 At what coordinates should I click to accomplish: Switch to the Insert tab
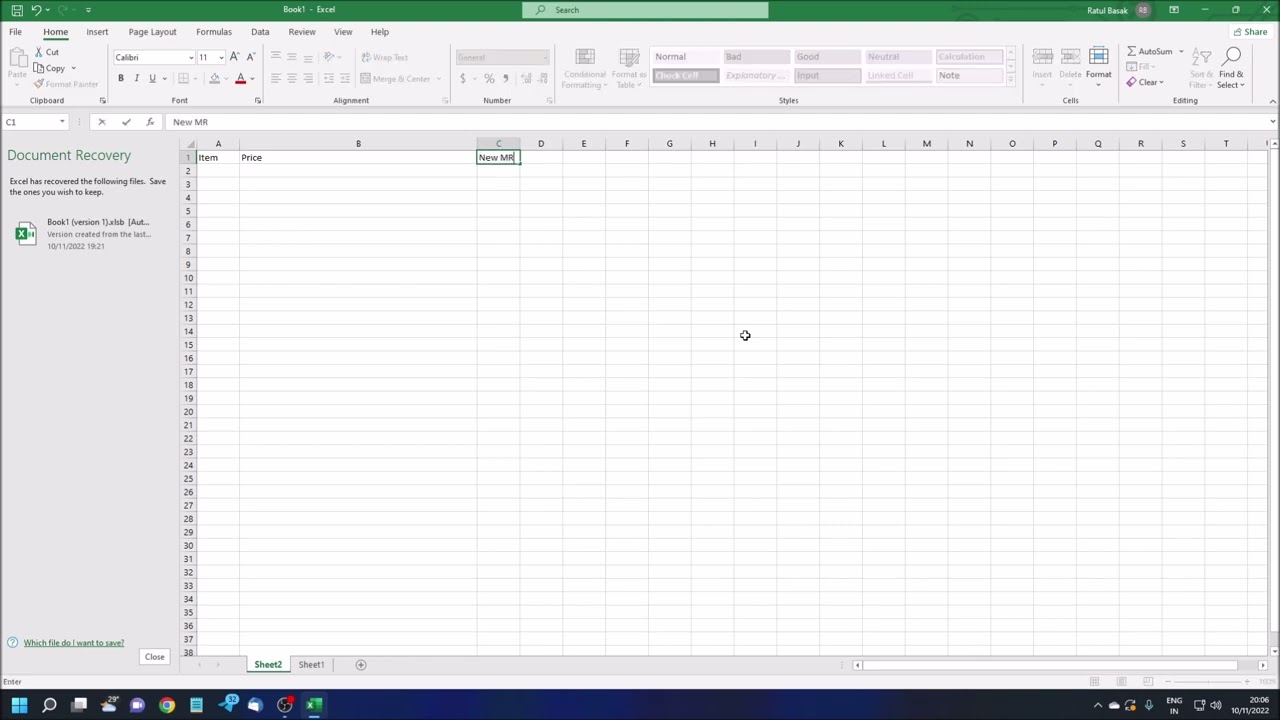[97, 32]
